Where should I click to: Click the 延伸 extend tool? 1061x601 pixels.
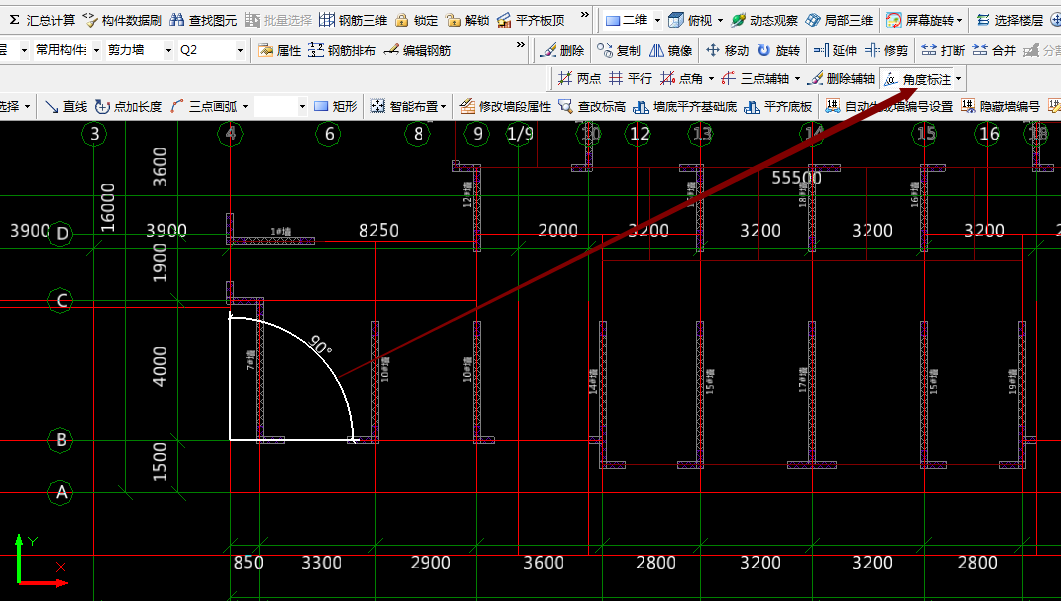click(x=835, y=50)
